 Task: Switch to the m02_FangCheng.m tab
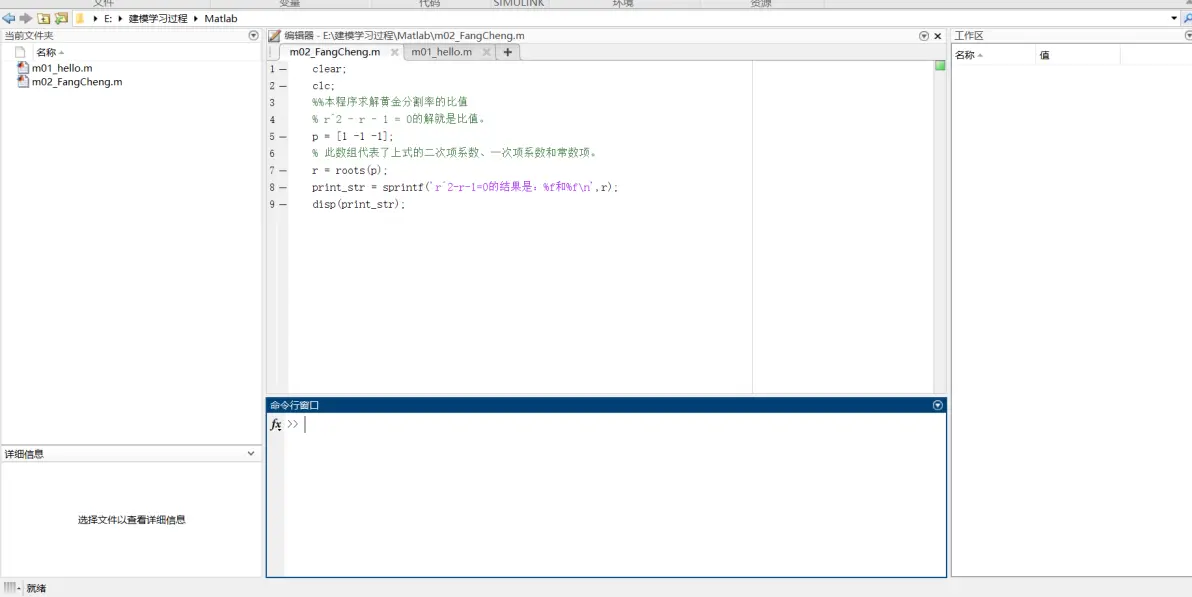point(334,52)
